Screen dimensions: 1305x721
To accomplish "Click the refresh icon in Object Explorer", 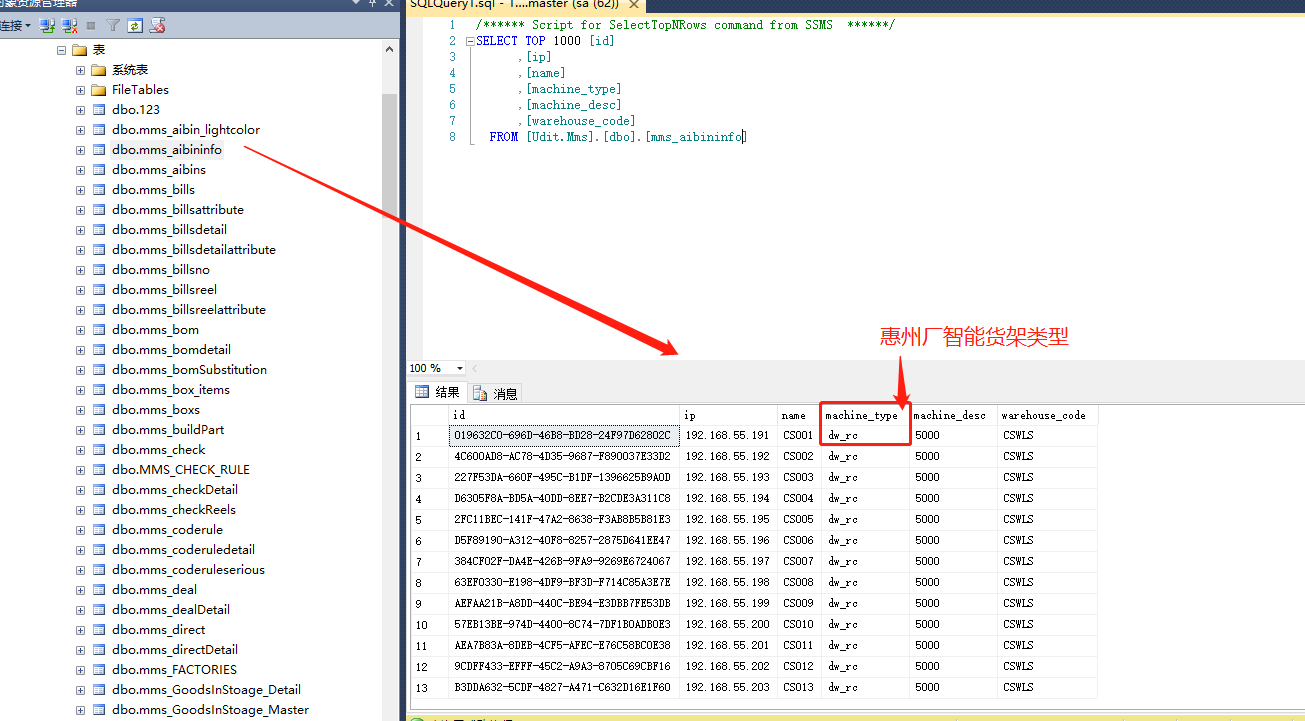I will [x=135, y=25].
